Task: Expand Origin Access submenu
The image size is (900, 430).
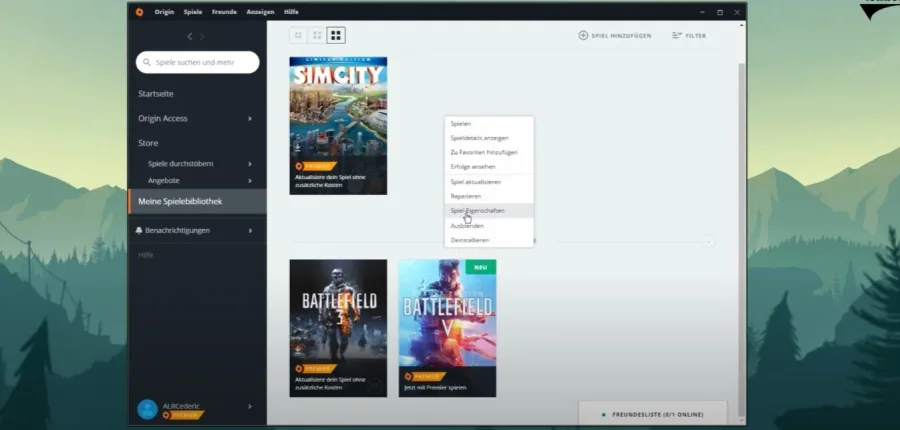Action: click(x=250, y=118)
